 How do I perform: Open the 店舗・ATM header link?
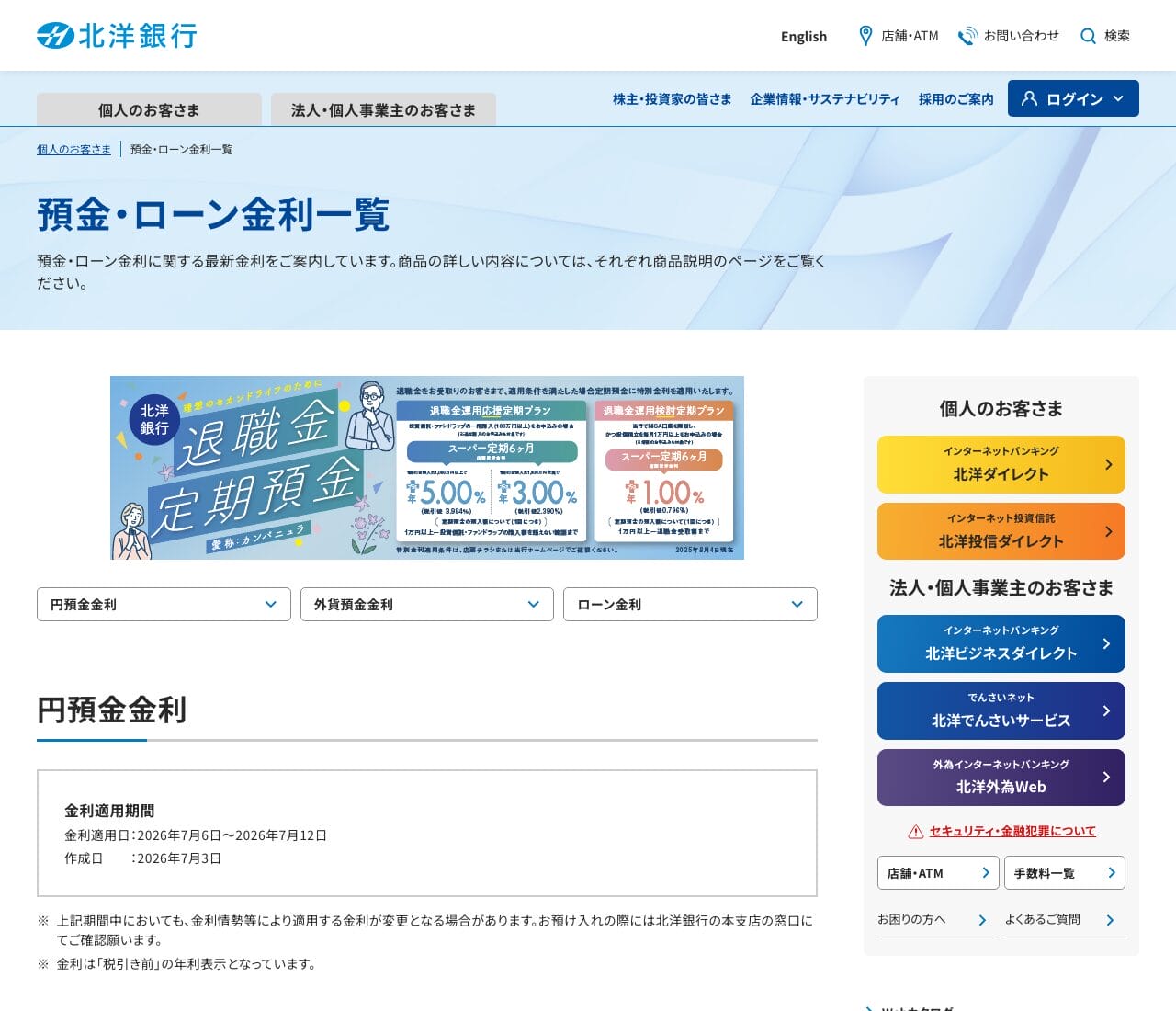coord(899,36)
